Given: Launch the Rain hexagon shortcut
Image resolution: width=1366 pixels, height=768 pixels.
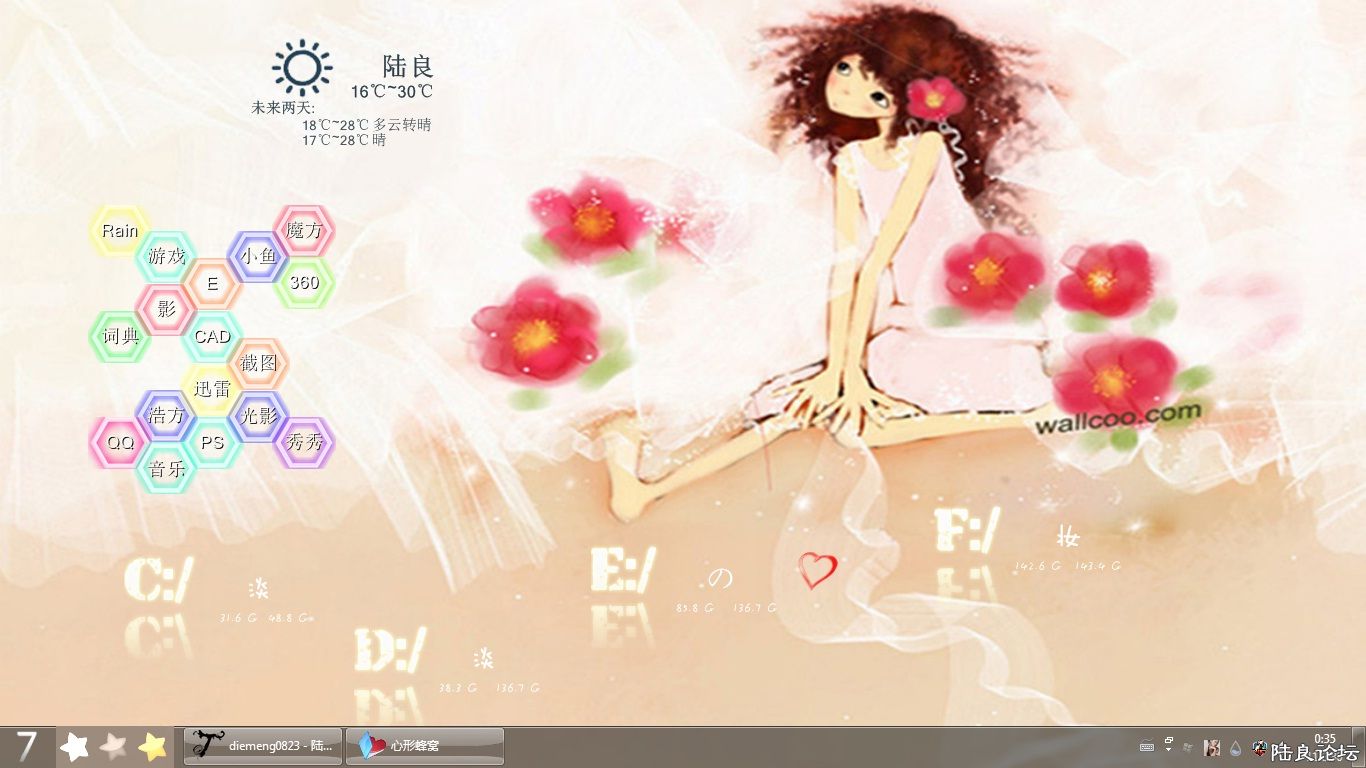Looking at the screenshot, I should pos(120,231).
